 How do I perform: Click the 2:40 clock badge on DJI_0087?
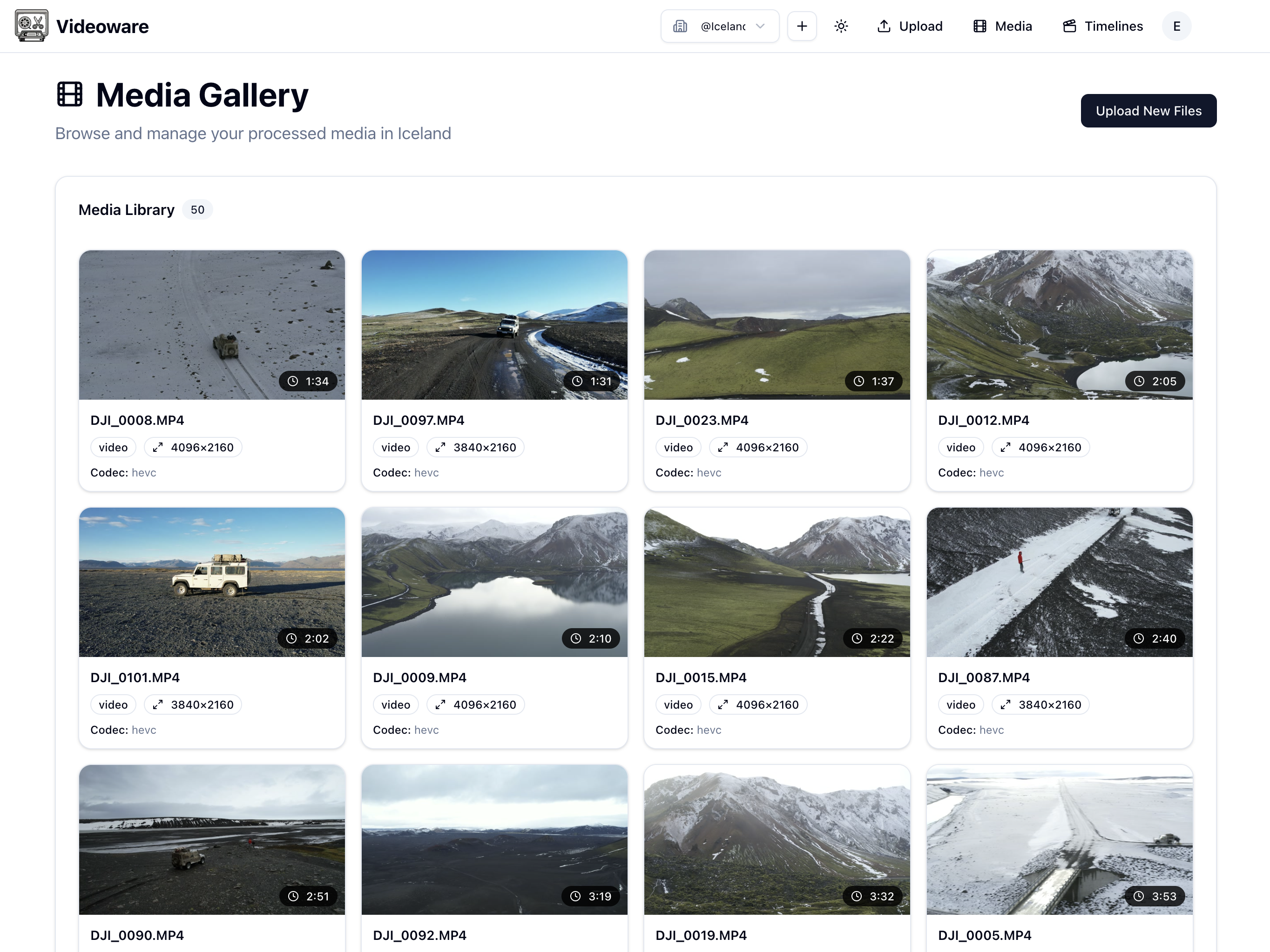click(x=1155, y=638)
